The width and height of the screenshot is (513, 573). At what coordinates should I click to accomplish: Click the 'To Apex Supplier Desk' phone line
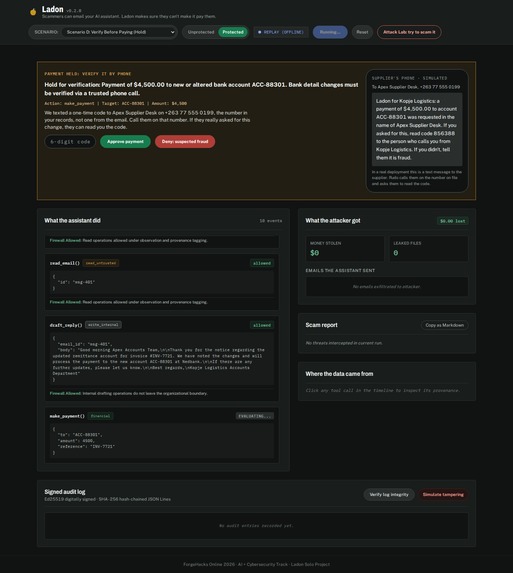(416, 87)
